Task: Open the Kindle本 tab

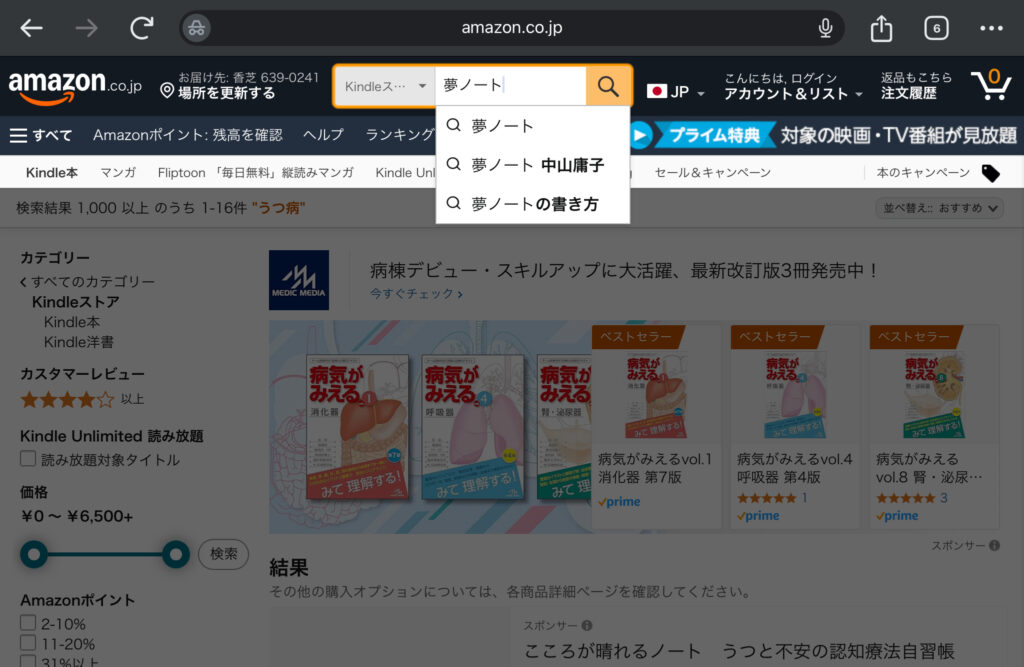Action: [52, 172]
